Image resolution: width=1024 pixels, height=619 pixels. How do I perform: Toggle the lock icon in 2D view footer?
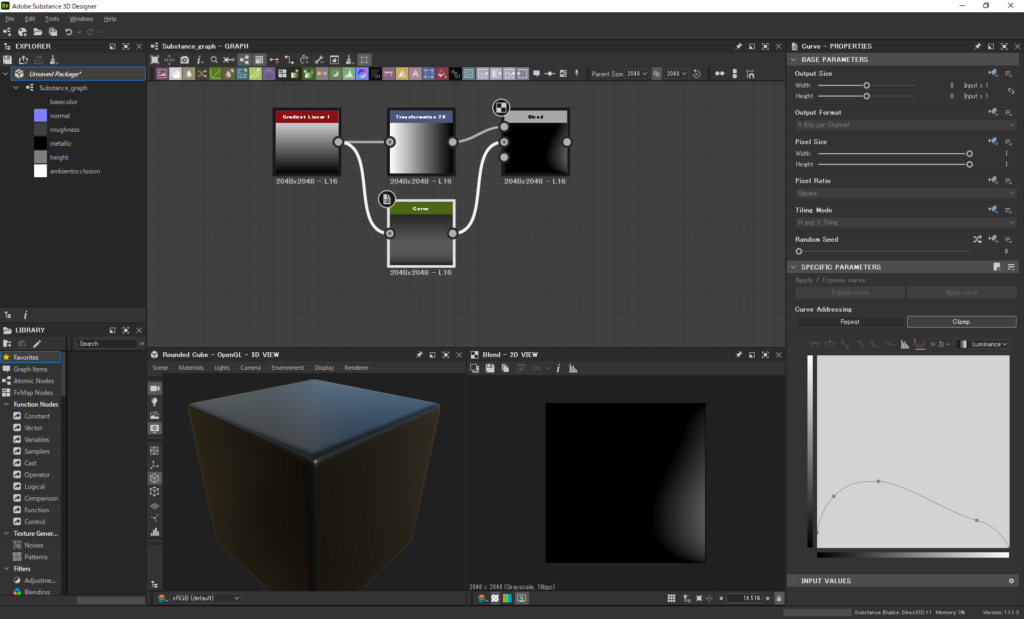pyautogui.click(x=778, y=598)
